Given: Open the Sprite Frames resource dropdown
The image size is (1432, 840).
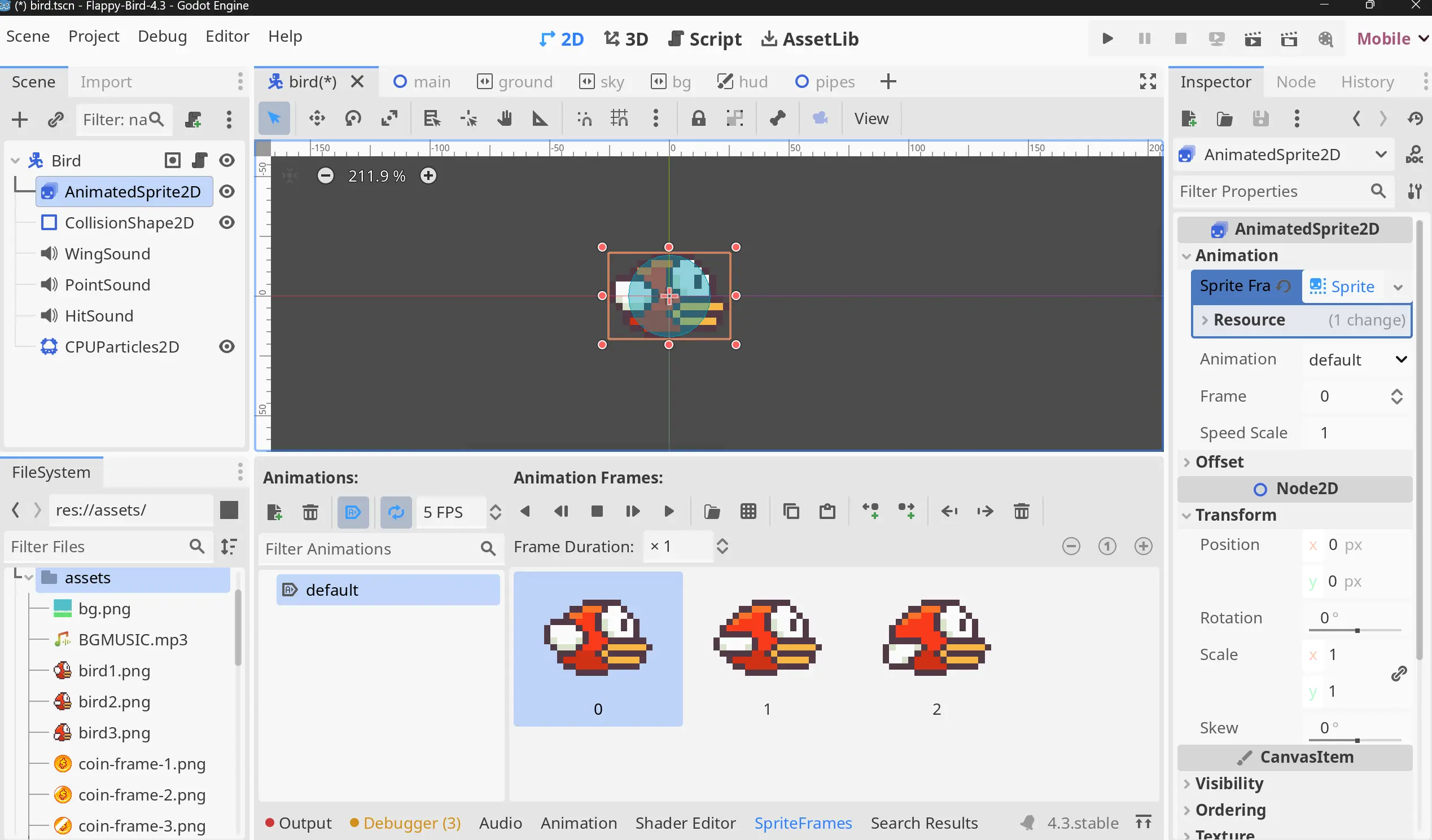Looking at the screenshot, I should pyautogui.click(x=1399, y=287).
